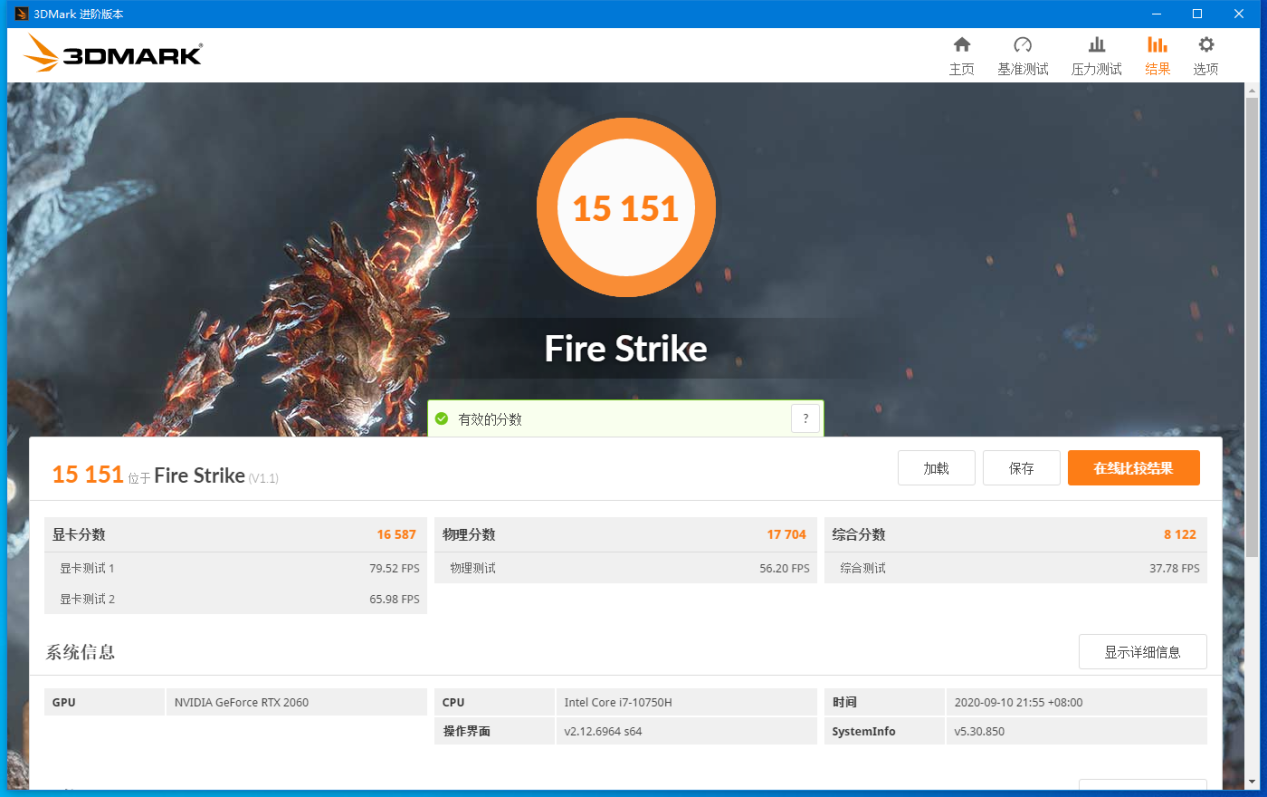Click the SystemInfo label cell

point(884,731)
